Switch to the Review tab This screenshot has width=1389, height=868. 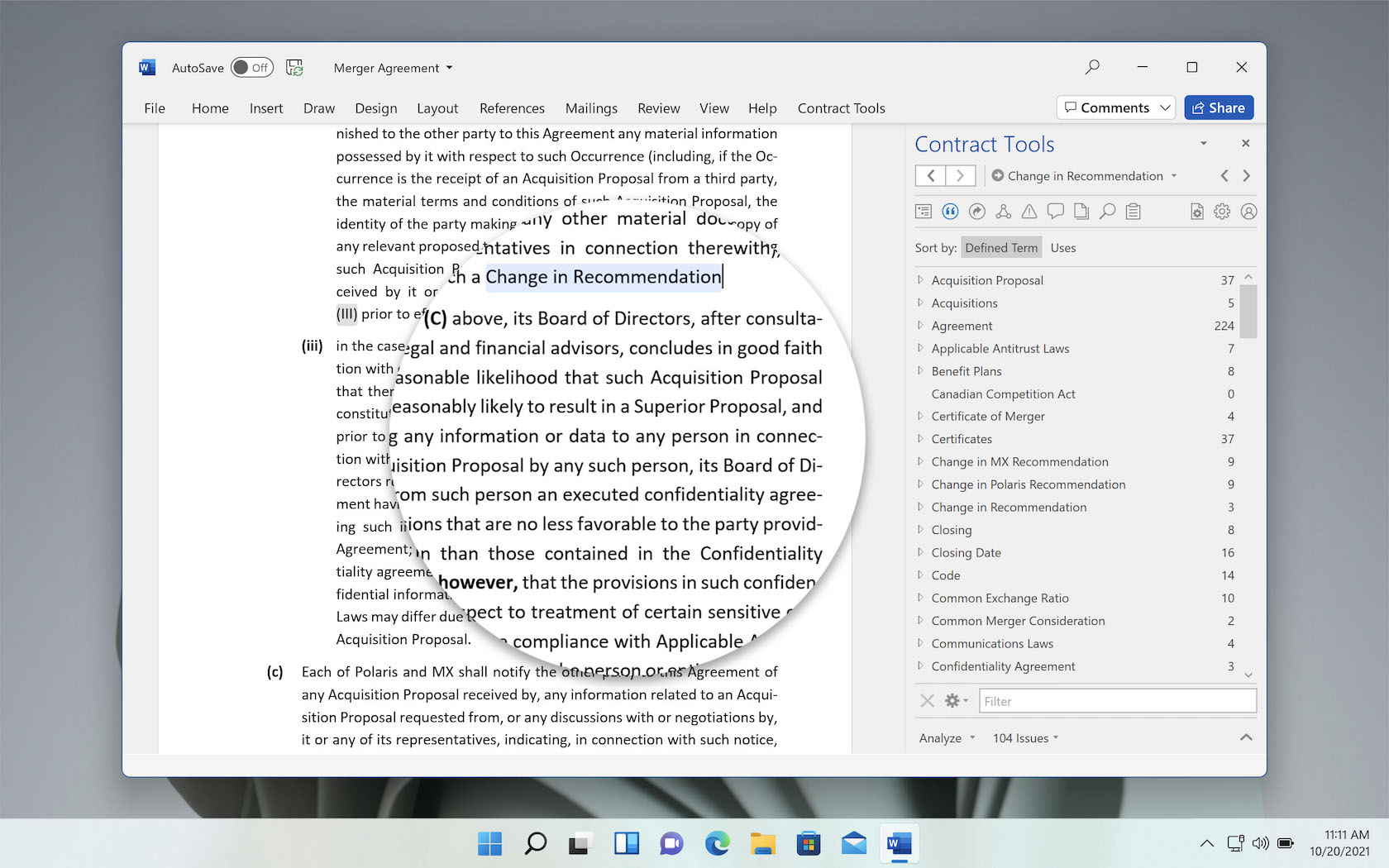(658, 108)
